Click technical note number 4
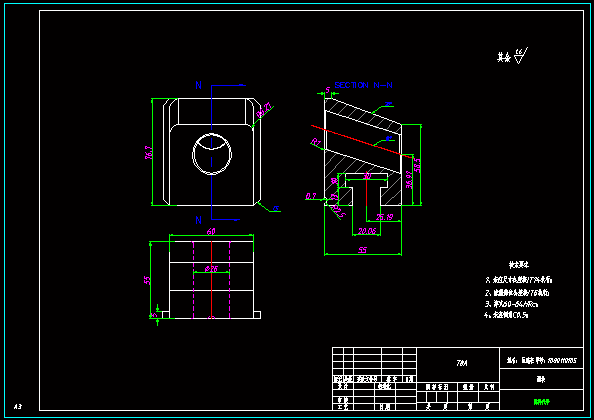The height and width of the screenshot is (420, 594). (507, 315)
